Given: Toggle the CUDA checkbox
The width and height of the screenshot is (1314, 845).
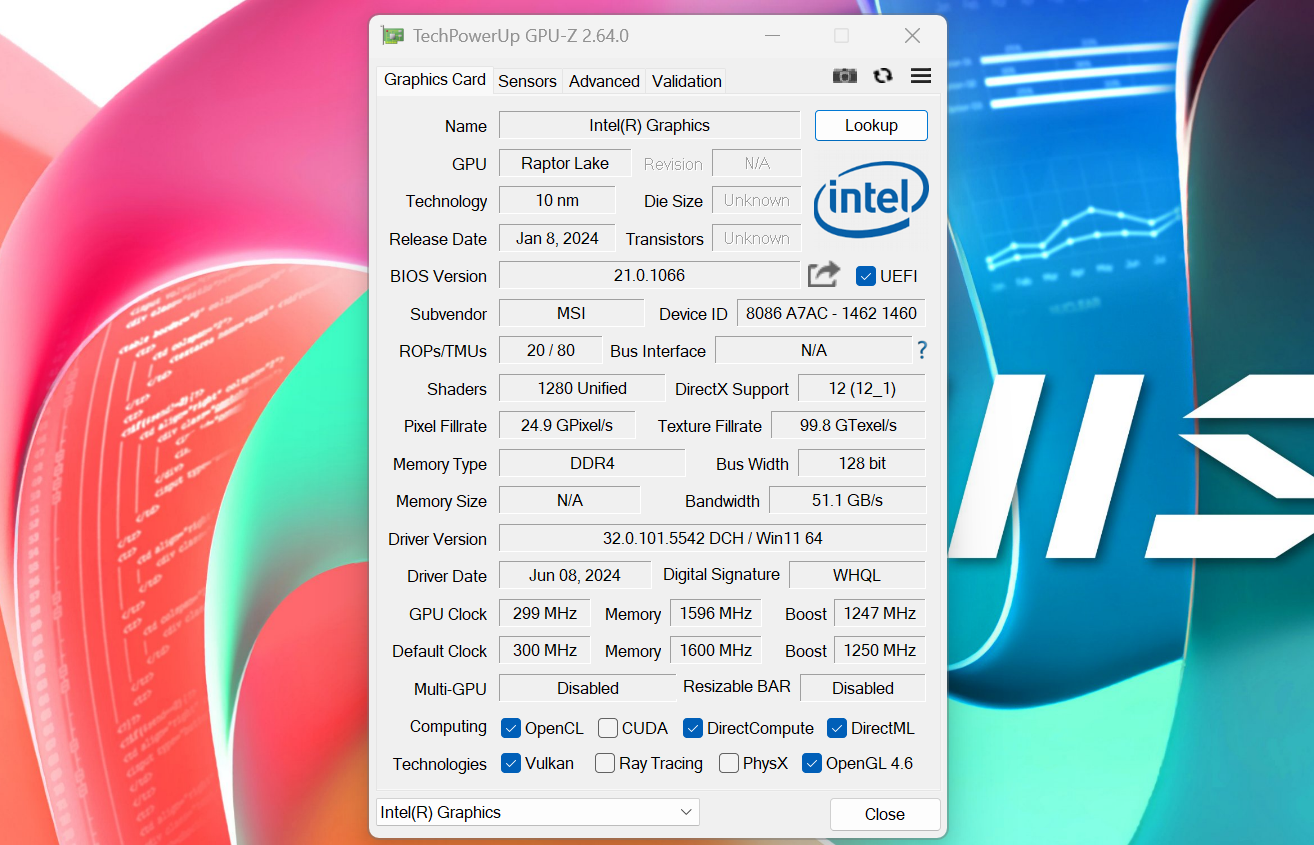Looking at the screenshot, I should (x=607, y=728).
